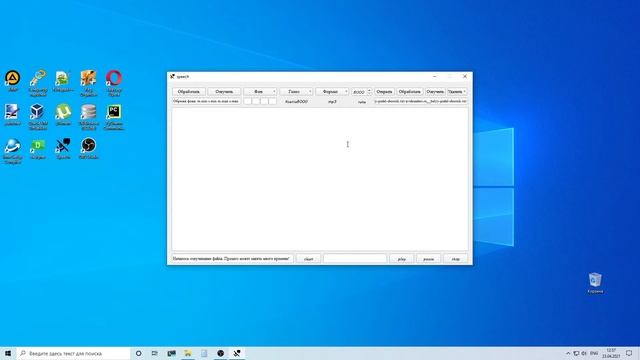Click the status message at the bottom left
The width and height of the screenshot is (640, 360).
click(232, 258)
